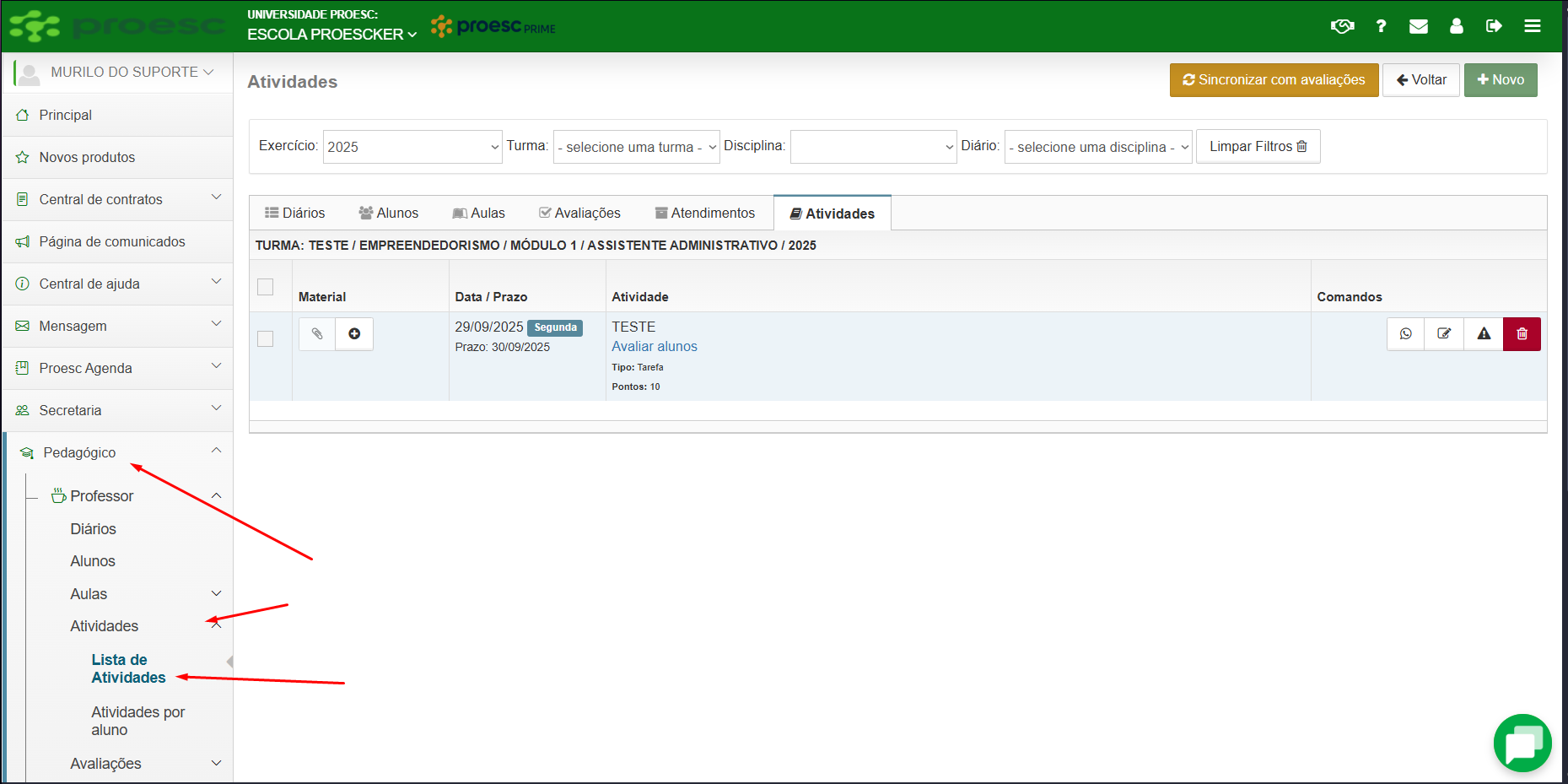The image size is (1568, 784).
Task: Check the TESTE activity row checkbox
Action: click(x=266, y=339)
